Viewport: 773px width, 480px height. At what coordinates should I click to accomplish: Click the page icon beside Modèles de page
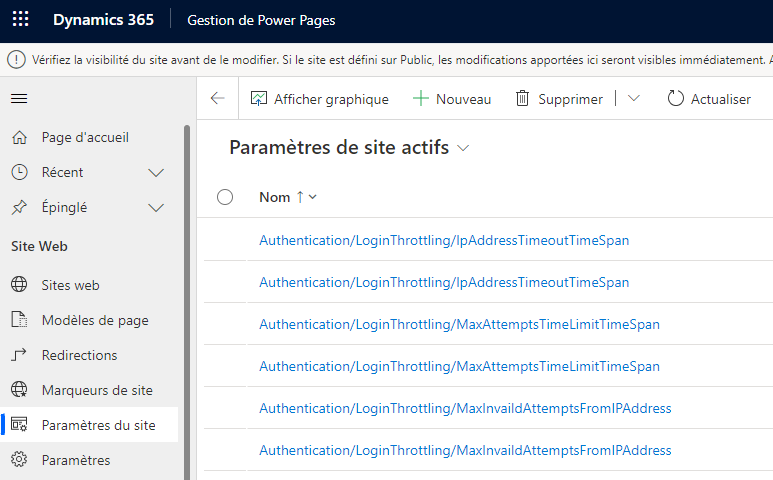[x=19, y=319]
